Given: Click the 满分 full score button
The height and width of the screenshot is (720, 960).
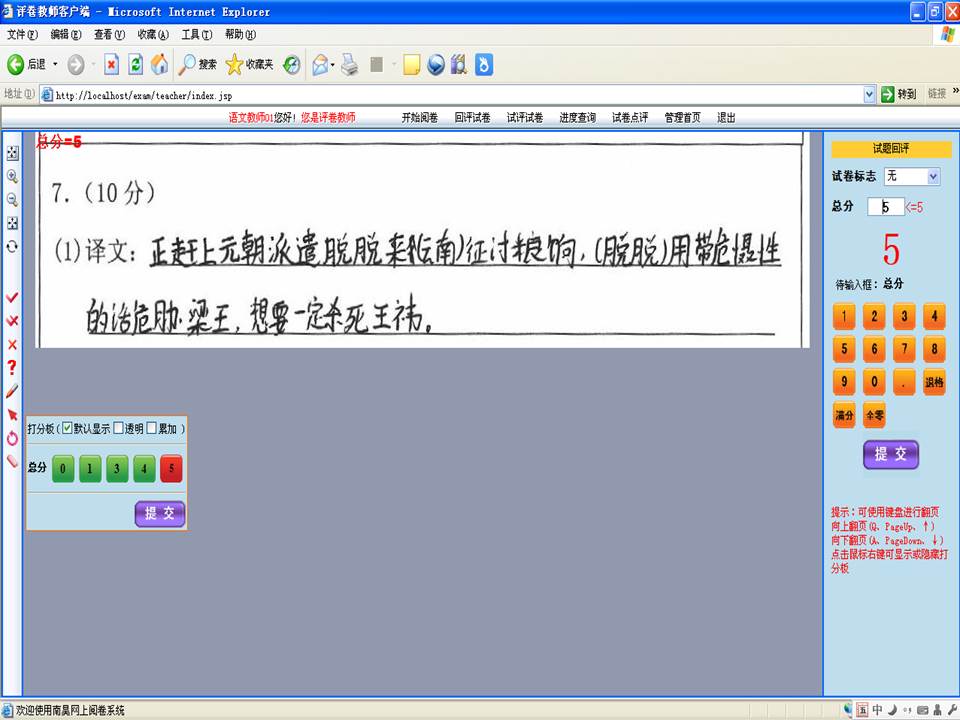Looking at the screenshot, I should [x=844, y=414].
